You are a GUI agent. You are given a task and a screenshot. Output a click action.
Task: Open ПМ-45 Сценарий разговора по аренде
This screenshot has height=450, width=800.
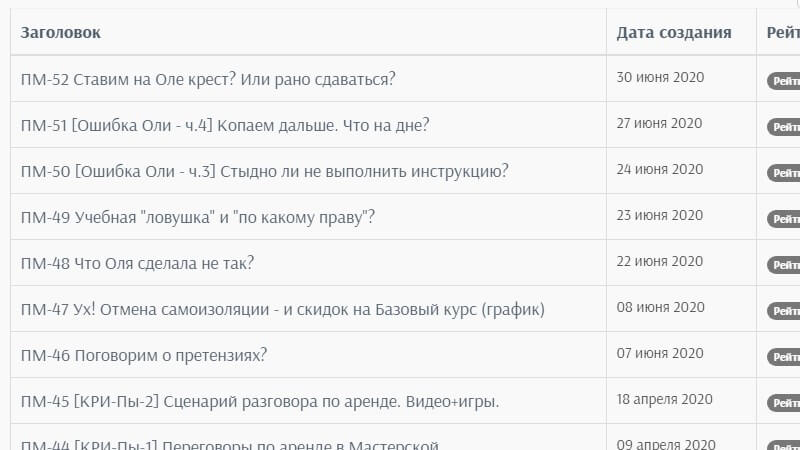point(259,401)
